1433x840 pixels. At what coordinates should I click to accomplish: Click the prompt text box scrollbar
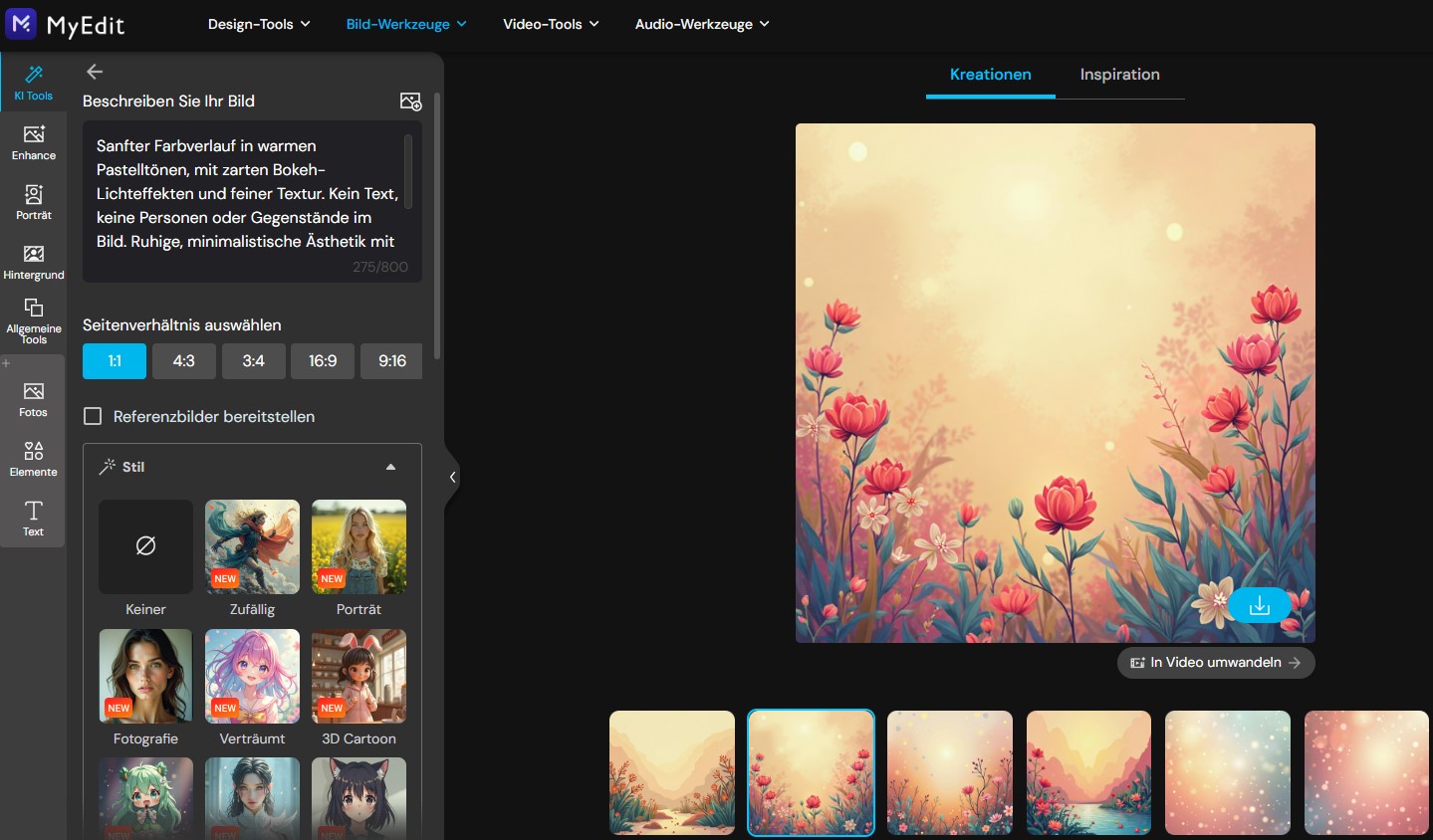click(x=408, y=171)
